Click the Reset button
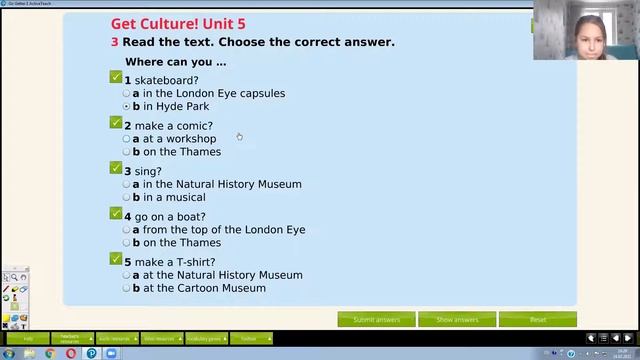The width and height of the screenshot is (640, 360). click(538, 320)
